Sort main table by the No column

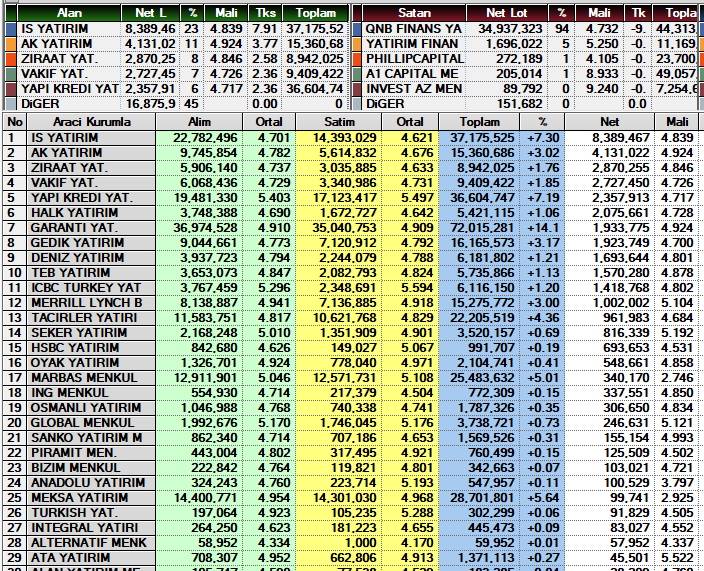pyautogui.click(x=15, y=122)
